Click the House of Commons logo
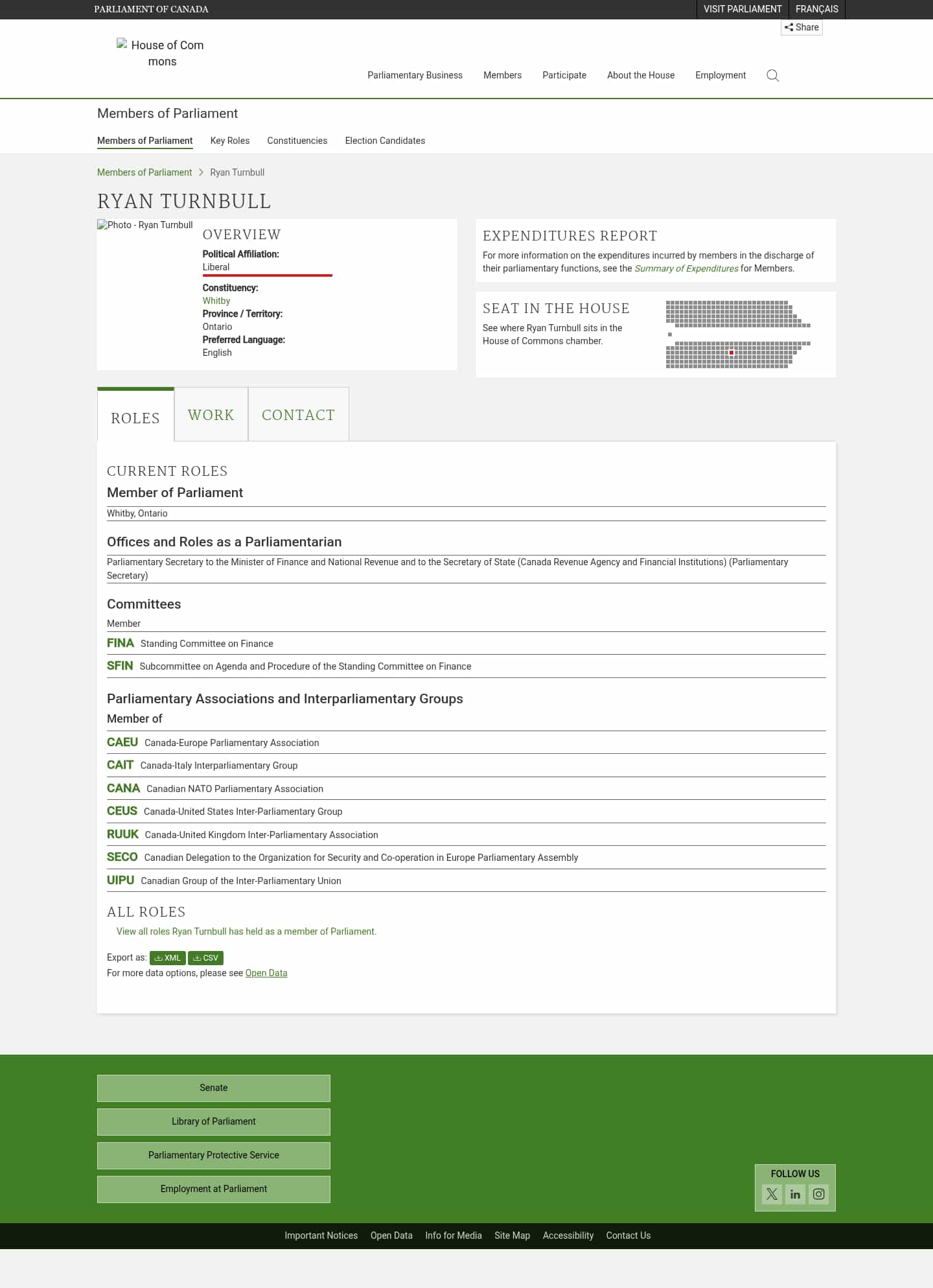This screenshot has height=1288, width=933. pos(162,53)
